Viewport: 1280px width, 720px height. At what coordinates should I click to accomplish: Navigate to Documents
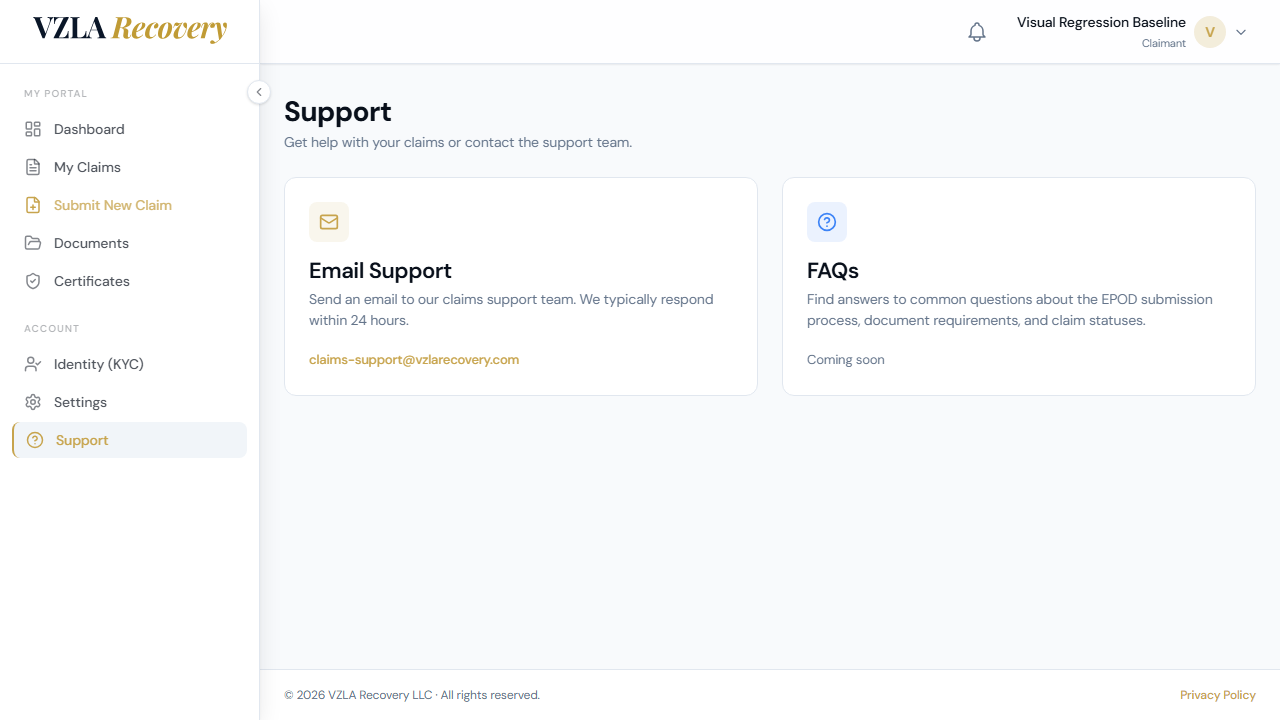[130, 243]
